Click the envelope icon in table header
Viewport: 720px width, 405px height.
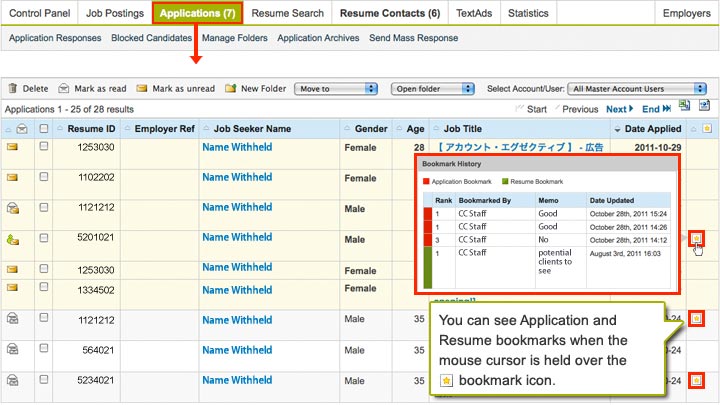coord(22,129)
